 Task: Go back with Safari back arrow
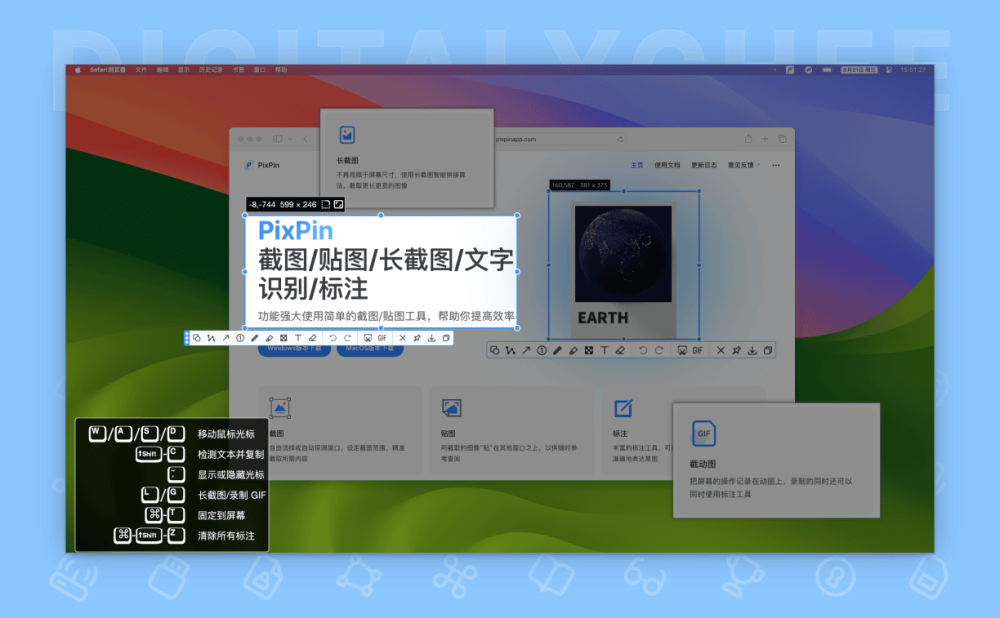[305, 138]
